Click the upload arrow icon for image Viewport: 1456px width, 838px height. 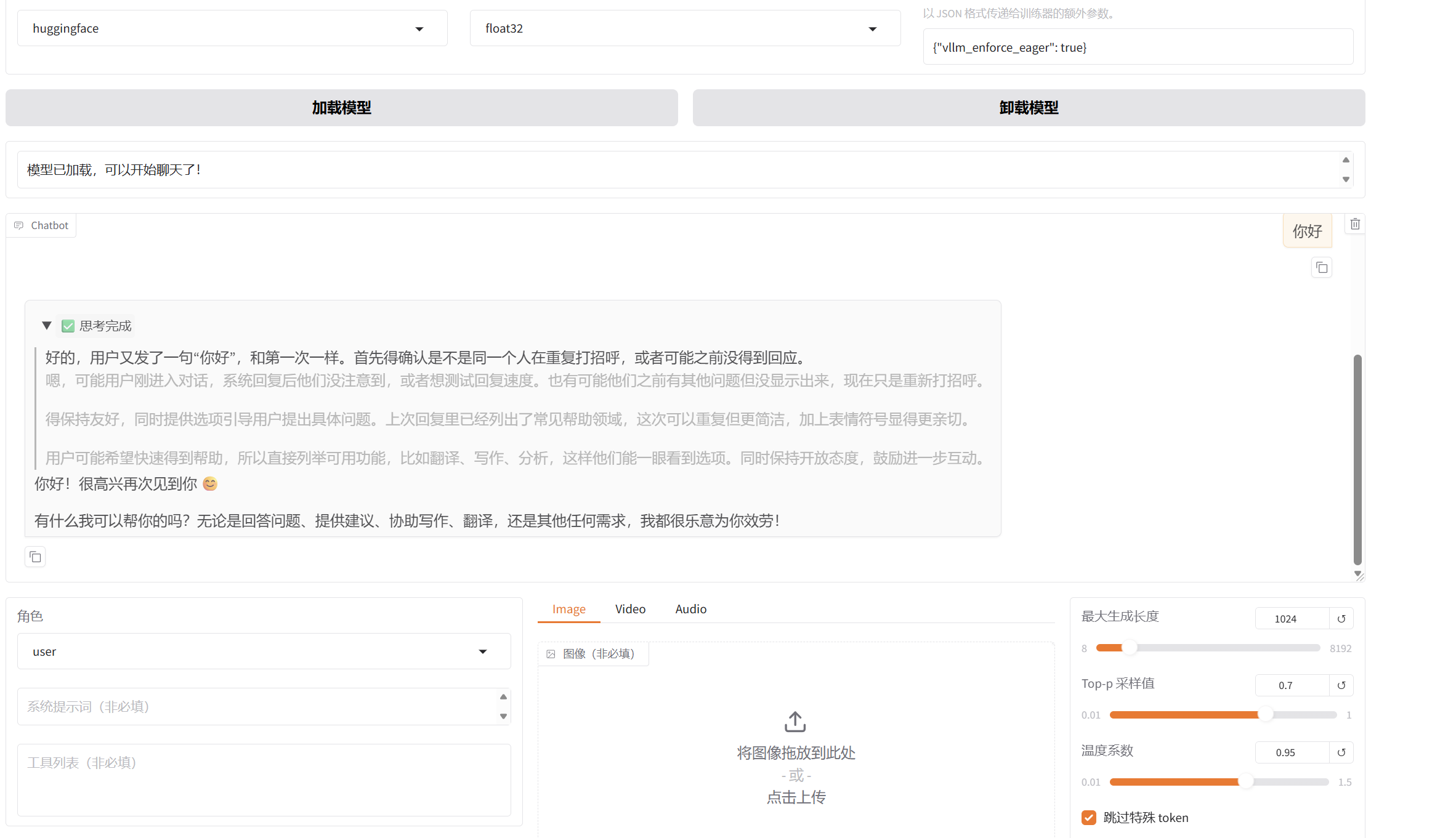pyautogui.click(x=795, y=722)
